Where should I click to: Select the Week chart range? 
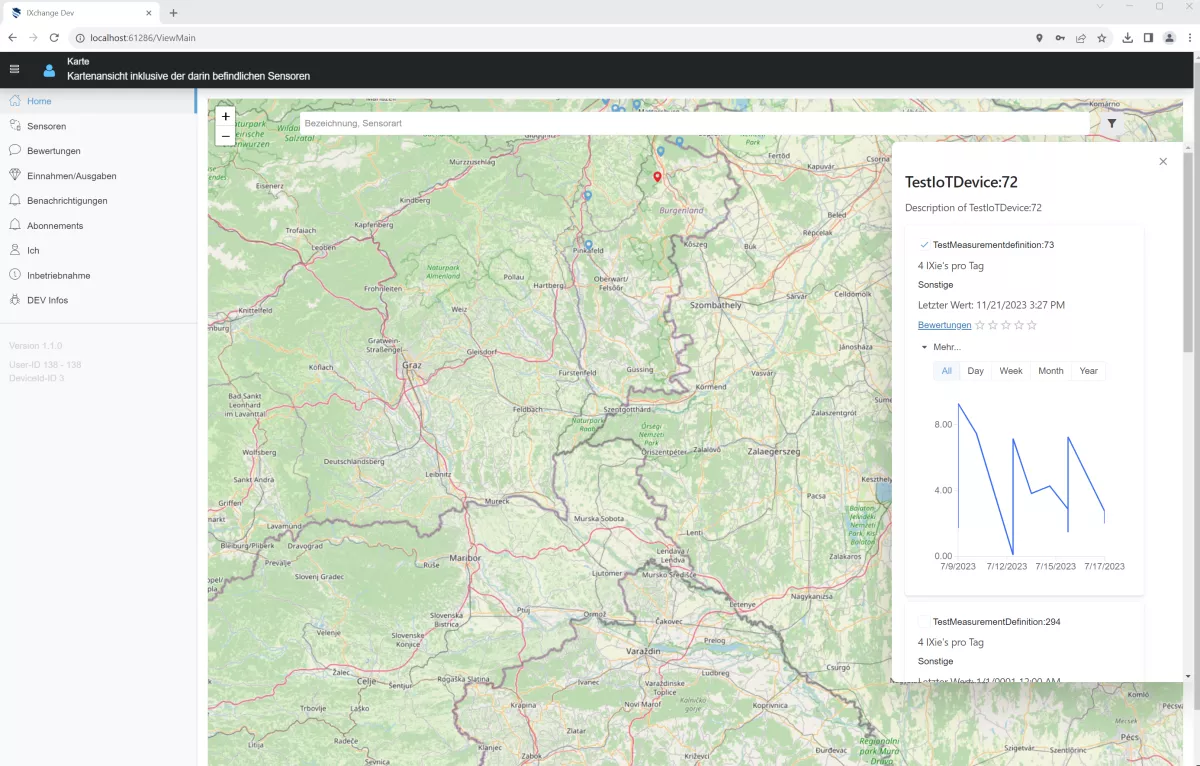tap(1010, 371)
